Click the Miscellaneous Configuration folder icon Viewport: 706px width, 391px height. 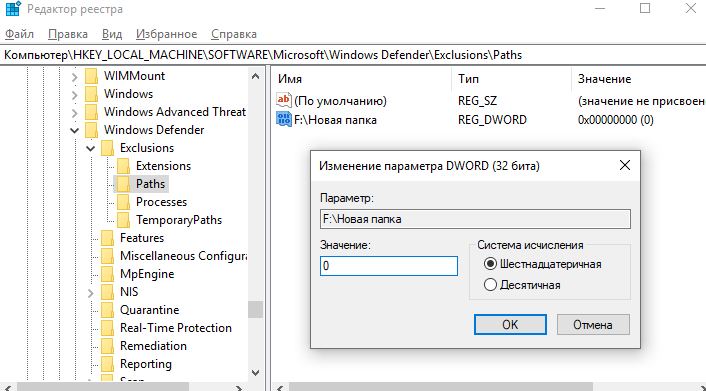(108, 256)
